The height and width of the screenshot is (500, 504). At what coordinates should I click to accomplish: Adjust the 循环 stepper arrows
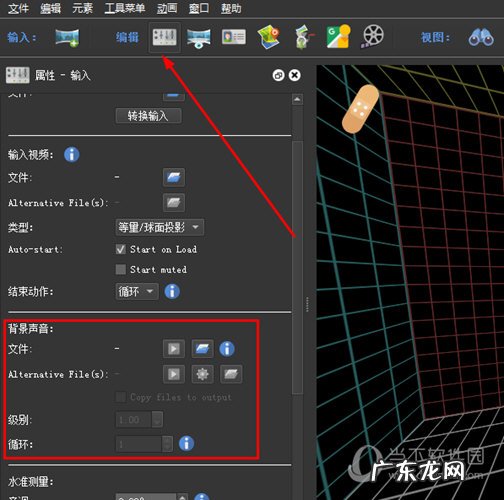click(x=168, y=444)
